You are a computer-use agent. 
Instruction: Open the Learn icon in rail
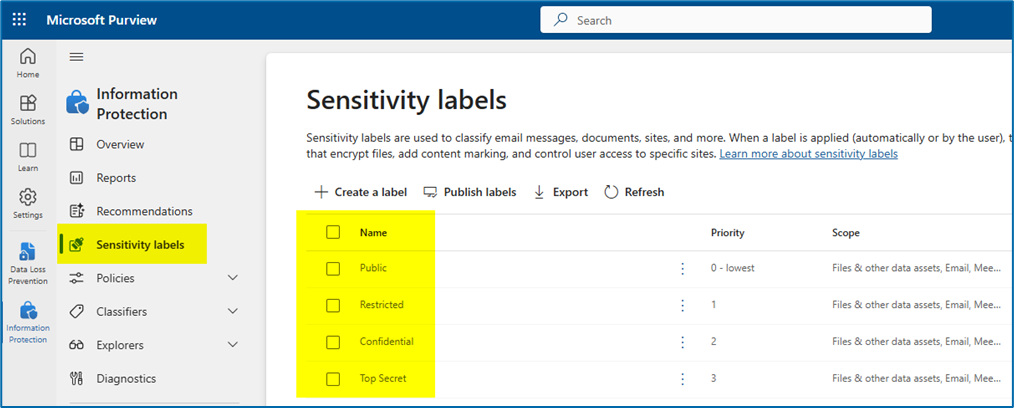point(28,155)
